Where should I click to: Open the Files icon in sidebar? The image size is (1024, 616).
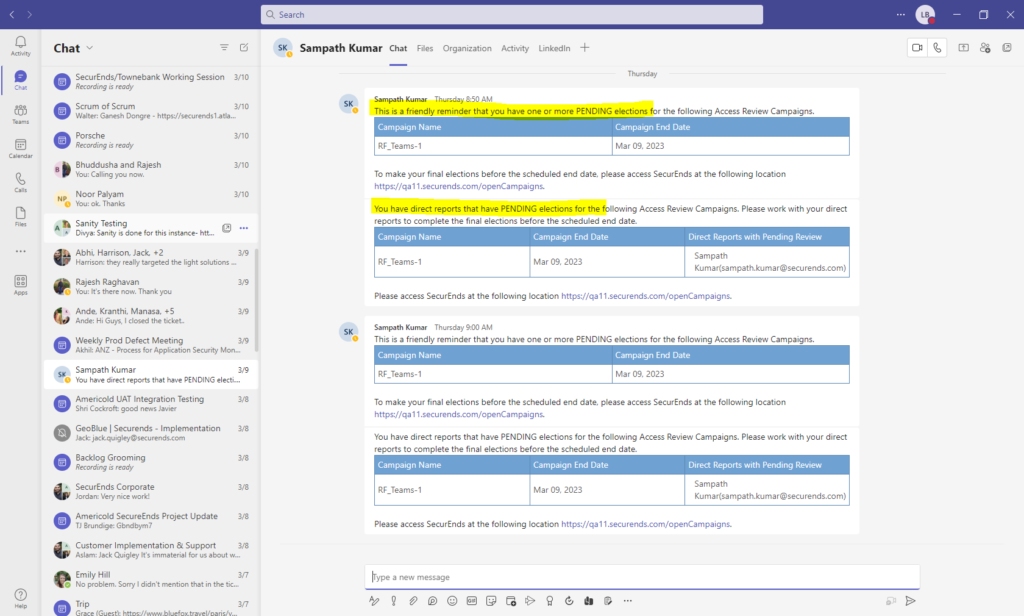point(20,216)
